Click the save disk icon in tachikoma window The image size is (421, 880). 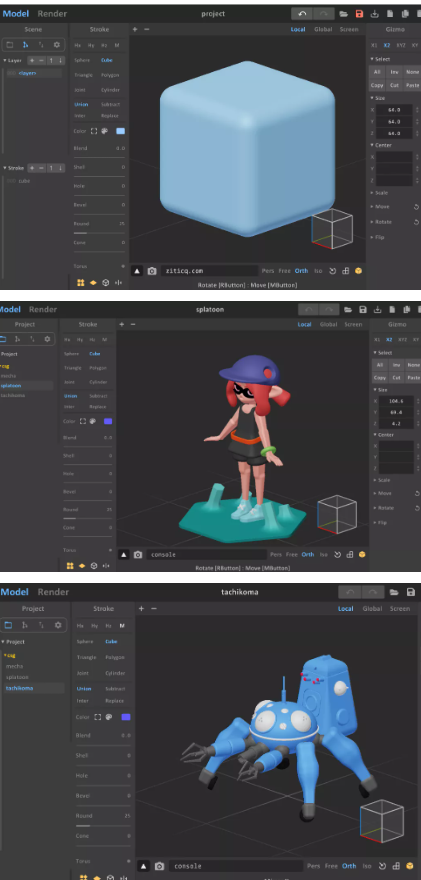click(410, 592)
